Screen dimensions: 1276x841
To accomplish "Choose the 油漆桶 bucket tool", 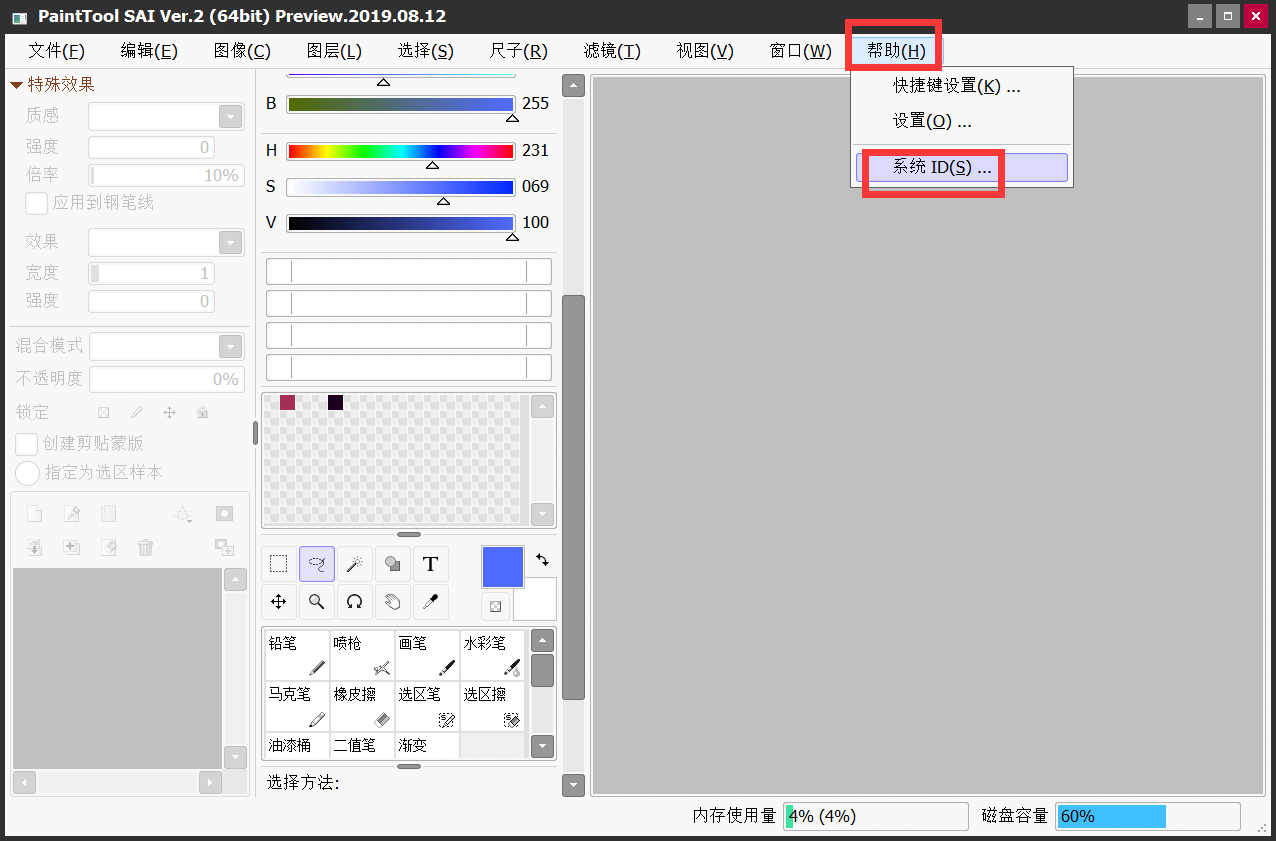I will coord(297,745).
